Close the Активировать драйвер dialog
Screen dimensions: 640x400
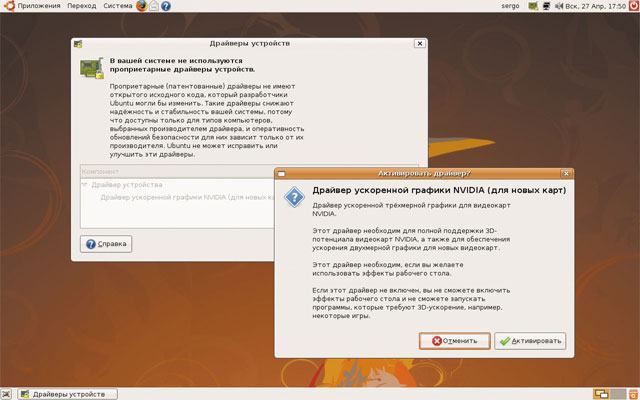pyautogui.click(x=566, y=173)
